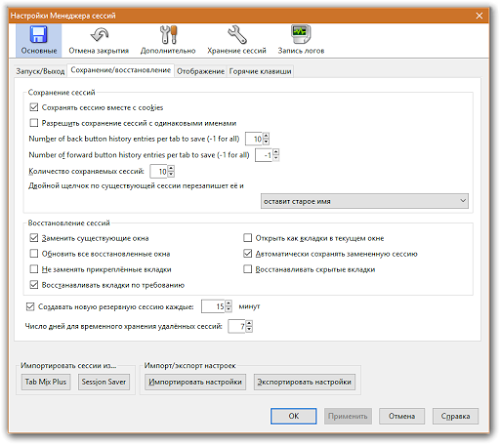Viewport: 500px width, 445px height.
Task: Click the Импортировать настройки button
Action: [195, 382]
